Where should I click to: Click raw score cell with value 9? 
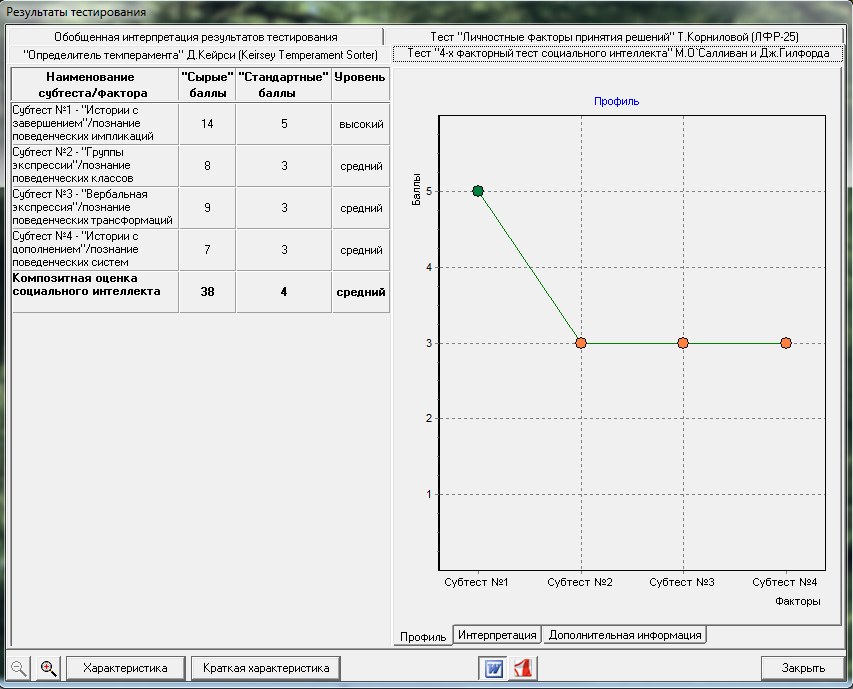[x=207, y=207]
